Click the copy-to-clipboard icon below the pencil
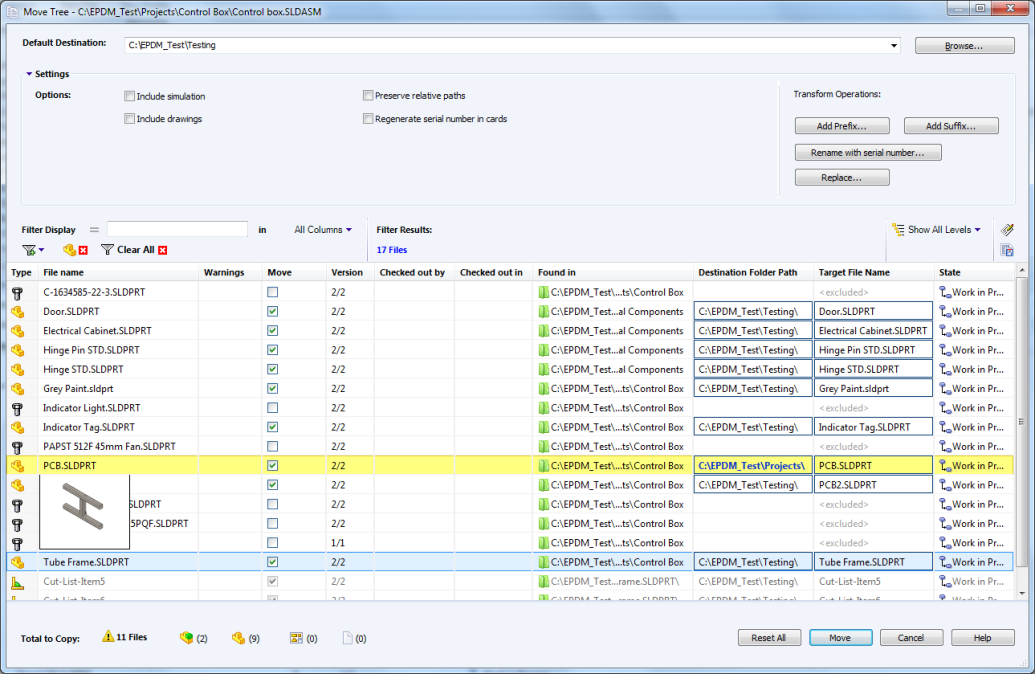Viewport: 1035px width, 674px height. click(1007, 250)
